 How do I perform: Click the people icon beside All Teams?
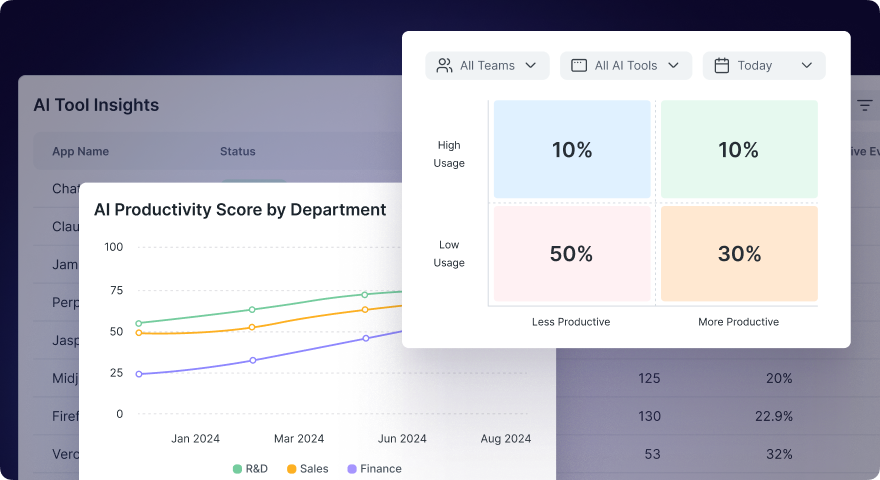pos(444,66)
